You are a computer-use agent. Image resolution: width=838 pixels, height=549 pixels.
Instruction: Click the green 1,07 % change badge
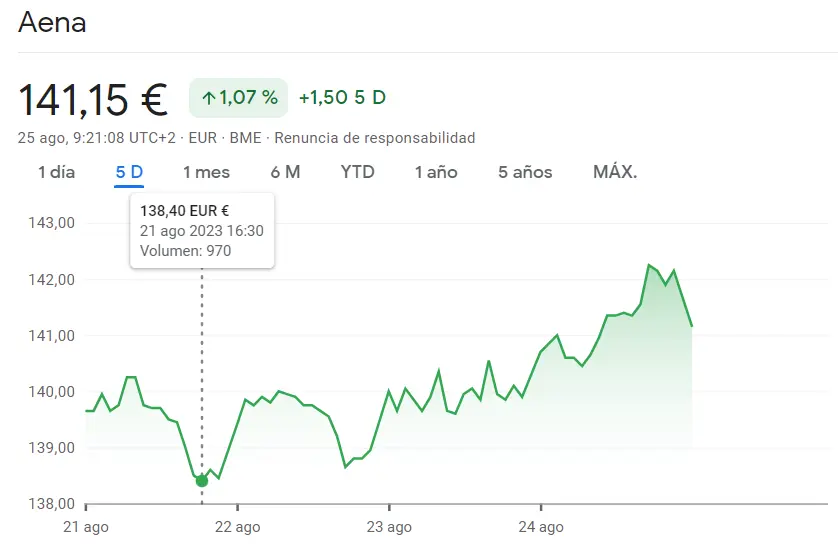pos(238,98)
